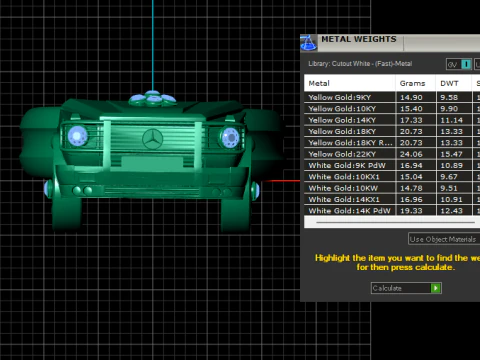Click the 14.90 grams value
The height and width of the screenshot is (360, 480).
pos(411,98)
